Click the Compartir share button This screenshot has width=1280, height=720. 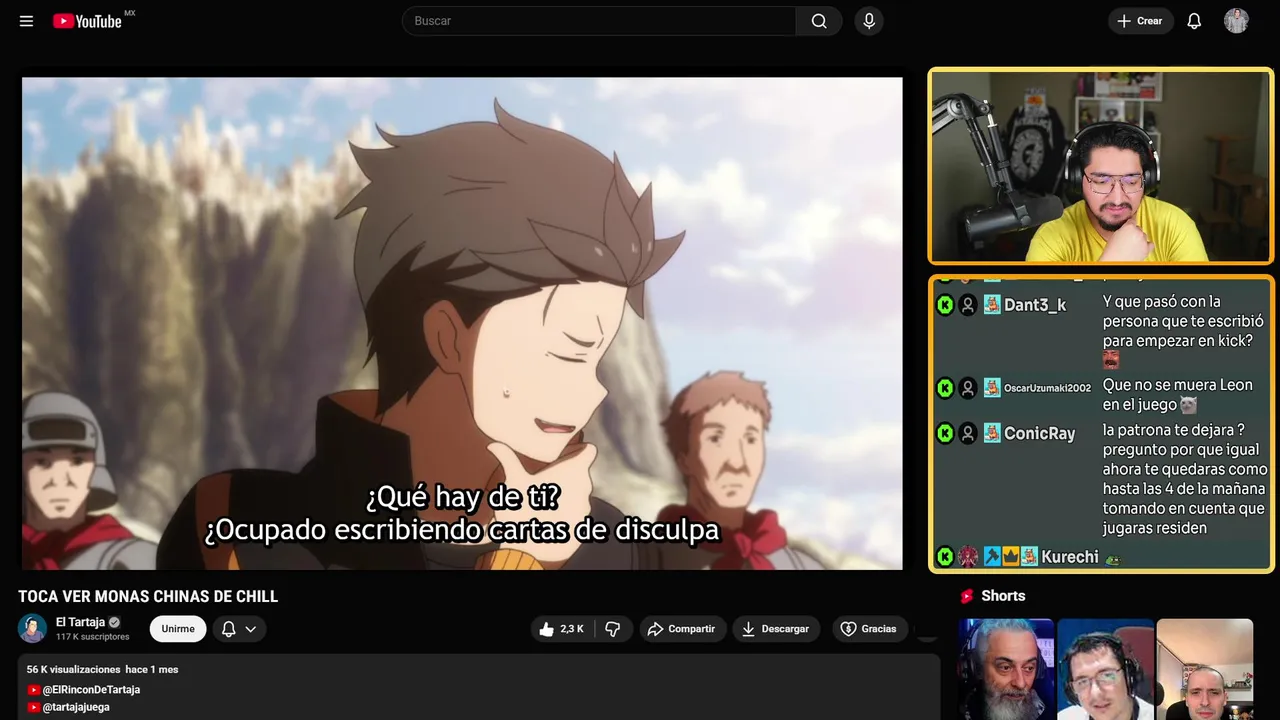682,629
